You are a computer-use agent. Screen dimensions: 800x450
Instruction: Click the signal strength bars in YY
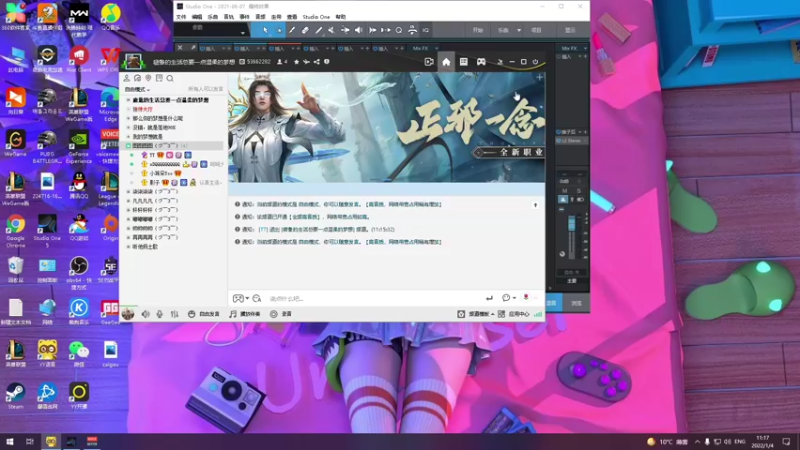coord(538,314)
